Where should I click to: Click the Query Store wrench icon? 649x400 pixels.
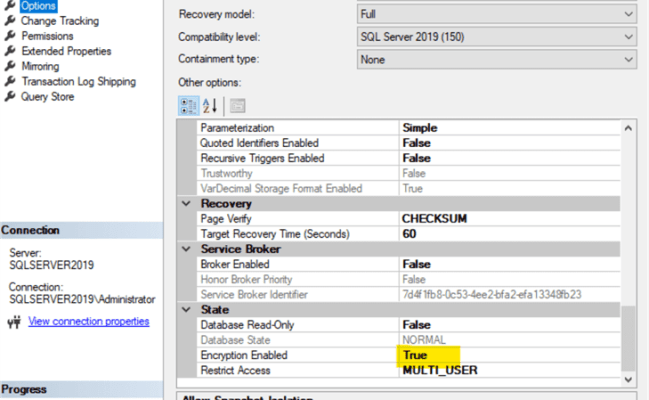[10, 96]
